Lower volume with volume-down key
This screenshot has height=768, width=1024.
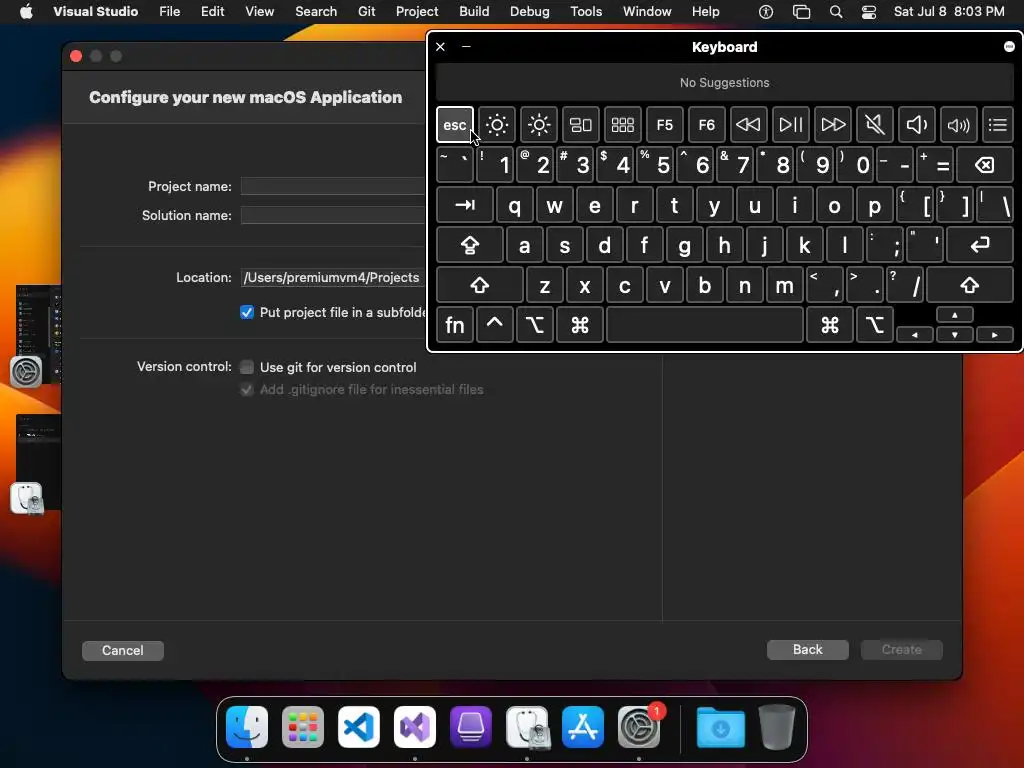916,125
